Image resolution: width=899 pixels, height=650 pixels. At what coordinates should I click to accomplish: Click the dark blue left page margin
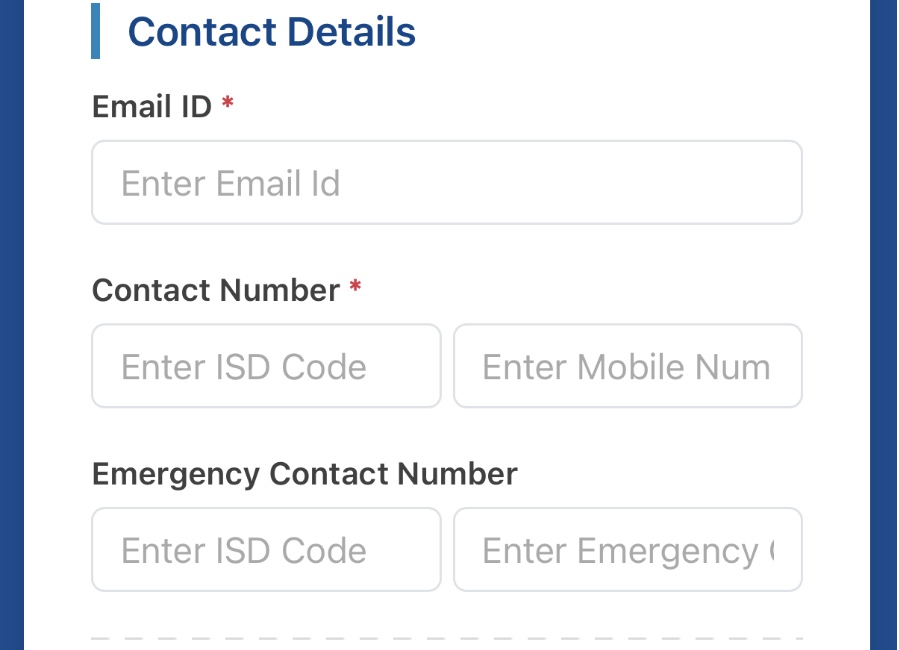click(x=11, y=325)
